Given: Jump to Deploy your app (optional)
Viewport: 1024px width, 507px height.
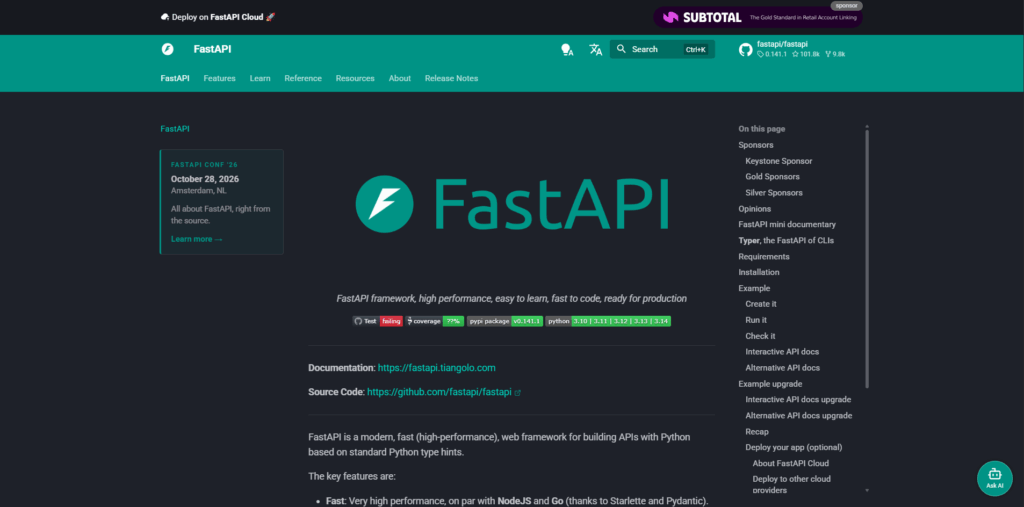Looking at the screenshot, I should pos(793,448).
